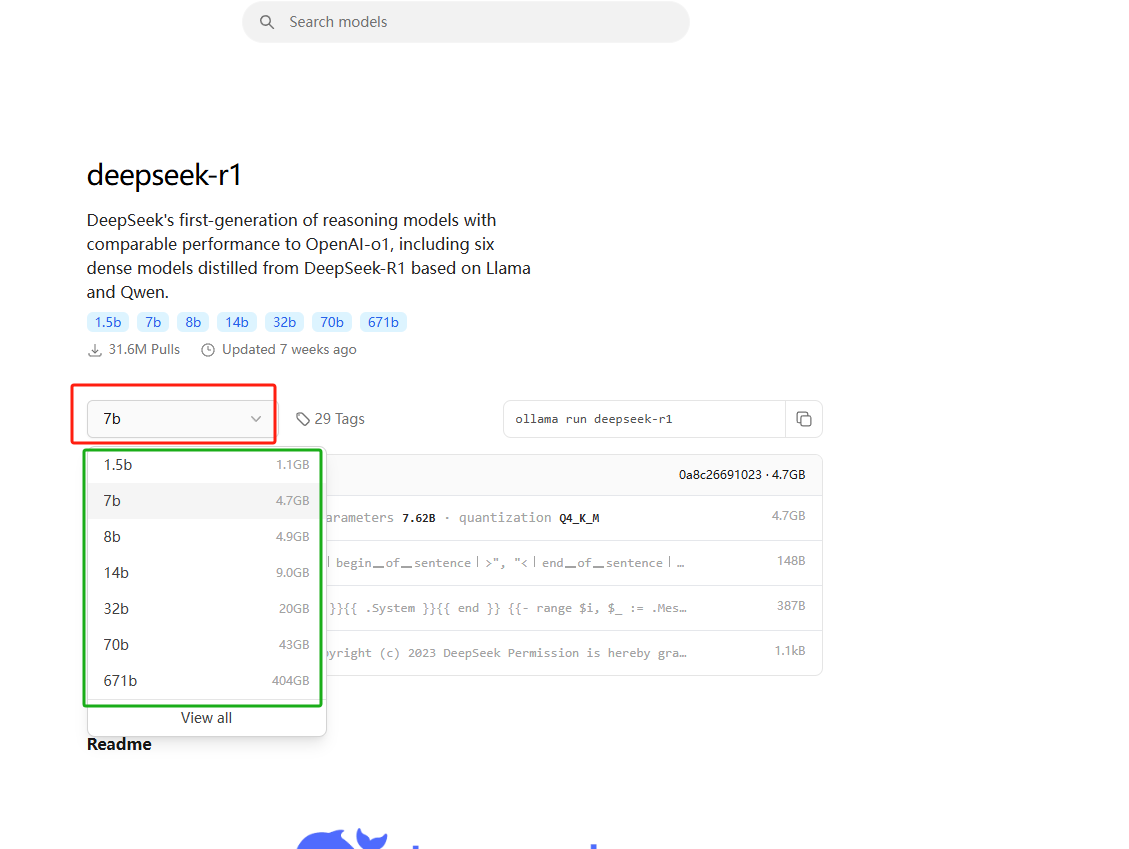The image size is (1129, 849).
Task: Click the 671b blue tag badge
Action: tap(383, 322)
